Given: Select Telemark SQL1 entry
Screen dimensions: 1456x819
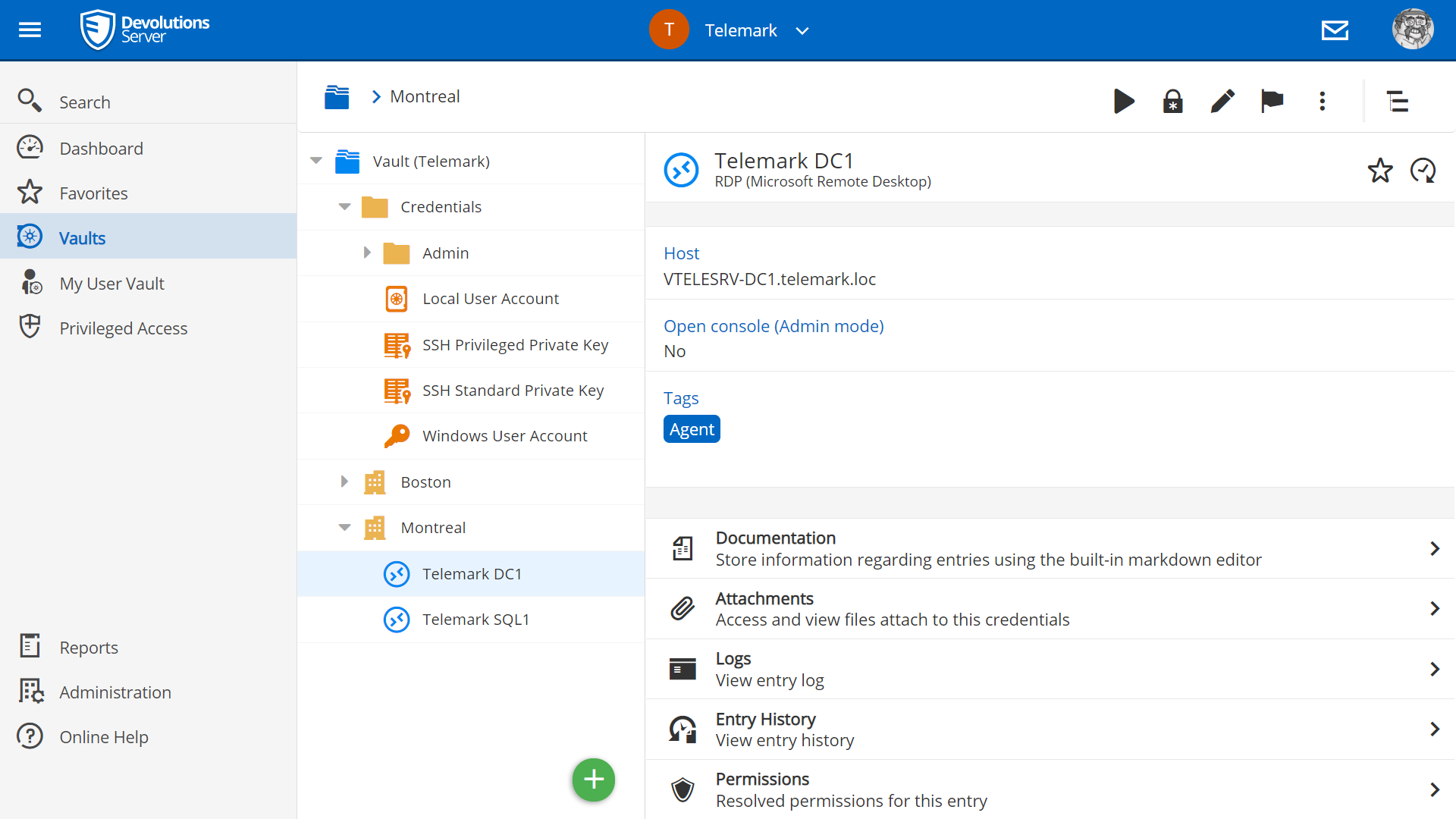Looking at the screenshot, I should coord(475,620).
